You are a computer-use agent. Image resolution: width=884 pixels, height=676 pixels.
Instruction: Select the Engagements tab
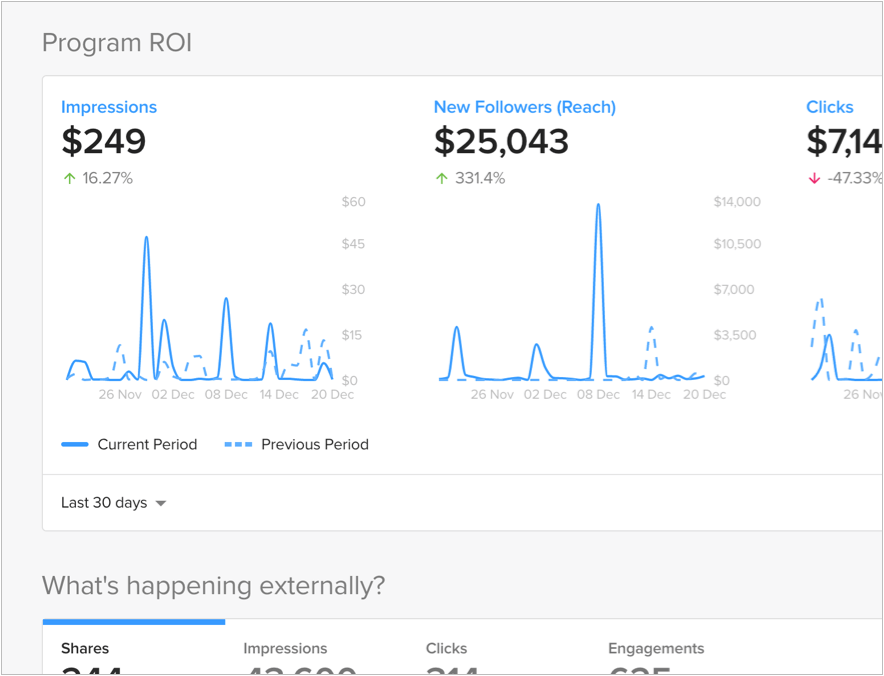point(656,649)
